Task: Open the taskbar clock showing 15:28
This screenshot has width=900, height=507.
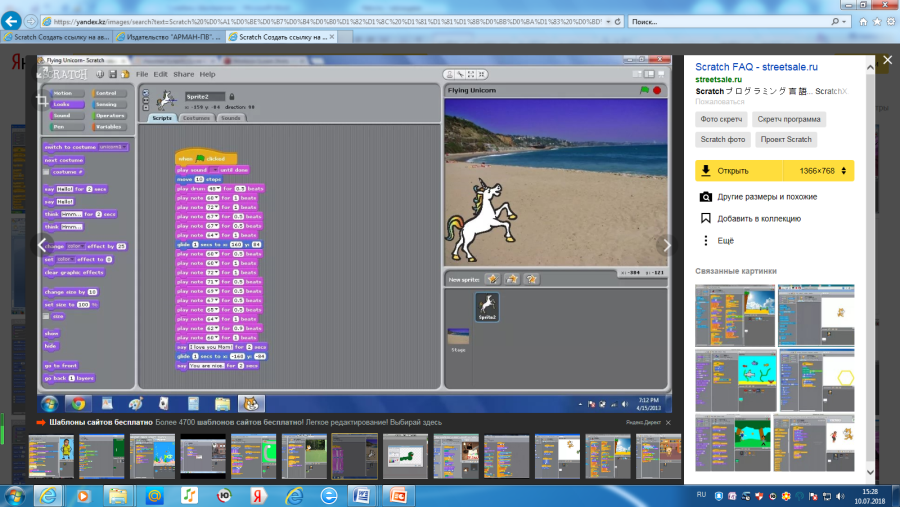Action: [870, 496]
